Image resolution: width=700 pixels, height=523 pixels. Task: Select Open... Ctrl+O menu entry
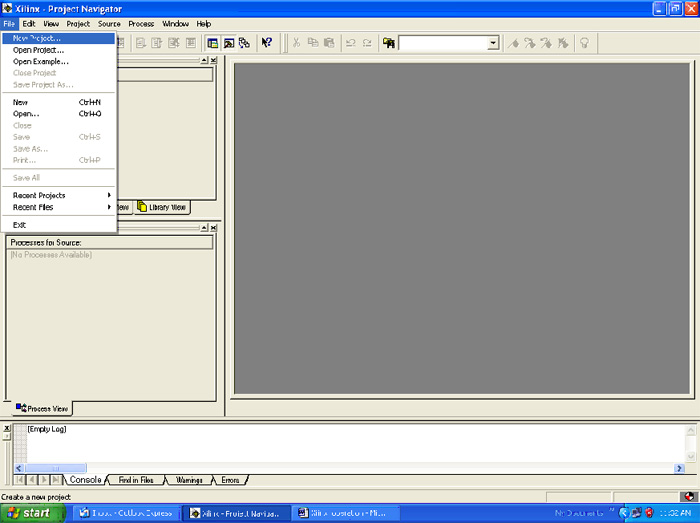tap(58, 114)
